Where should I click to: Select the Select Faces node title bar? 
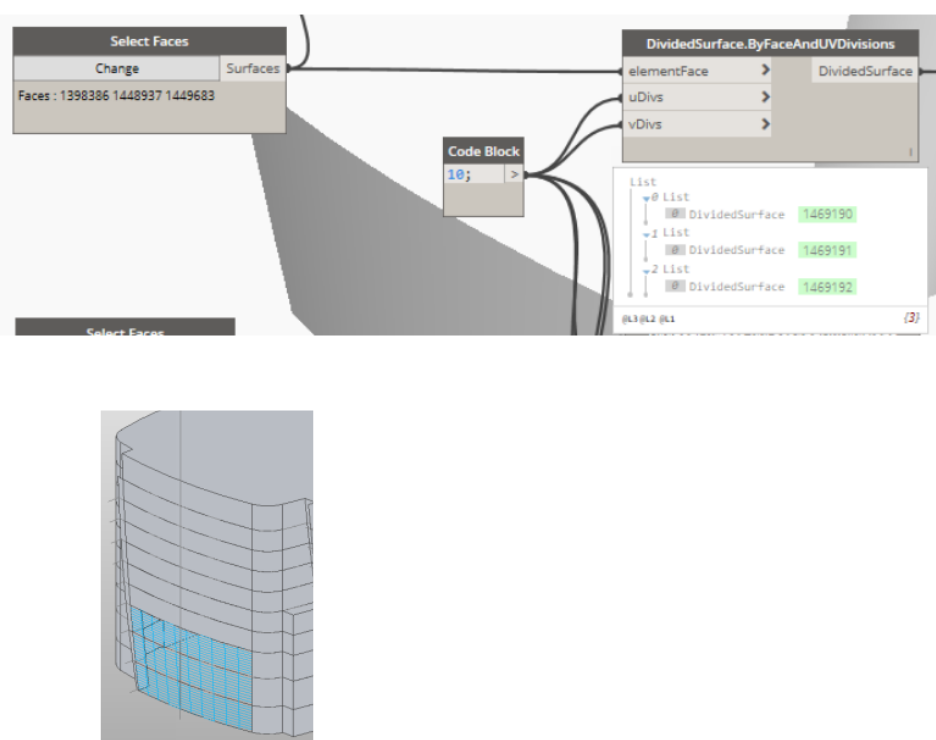click(x=149, y=41)
